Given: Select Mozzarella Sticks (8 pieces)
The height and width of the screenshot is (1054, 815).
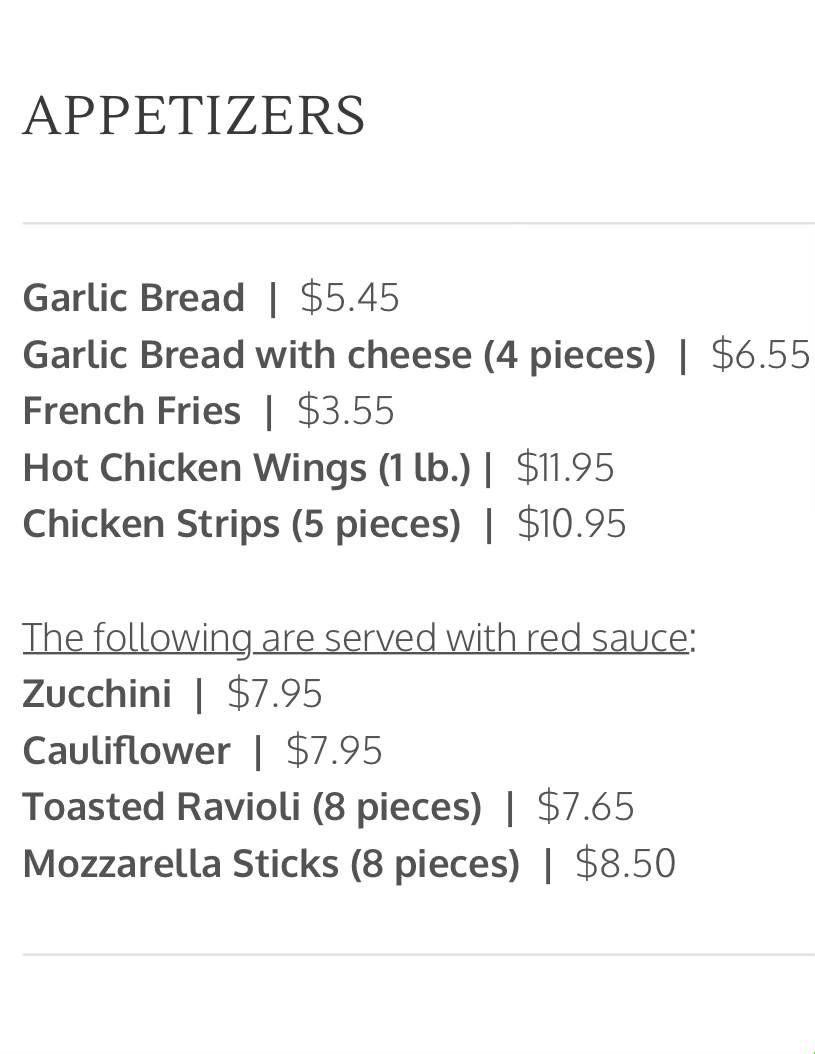Looking at the screenshot, I should click(271, 863).
